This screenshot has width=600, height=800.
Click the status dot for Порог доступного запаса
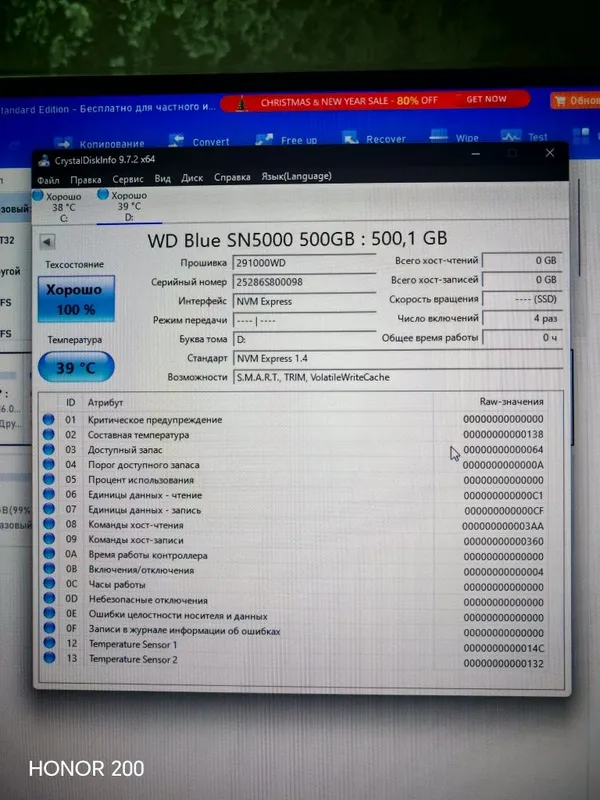click(x=48, y=464)
